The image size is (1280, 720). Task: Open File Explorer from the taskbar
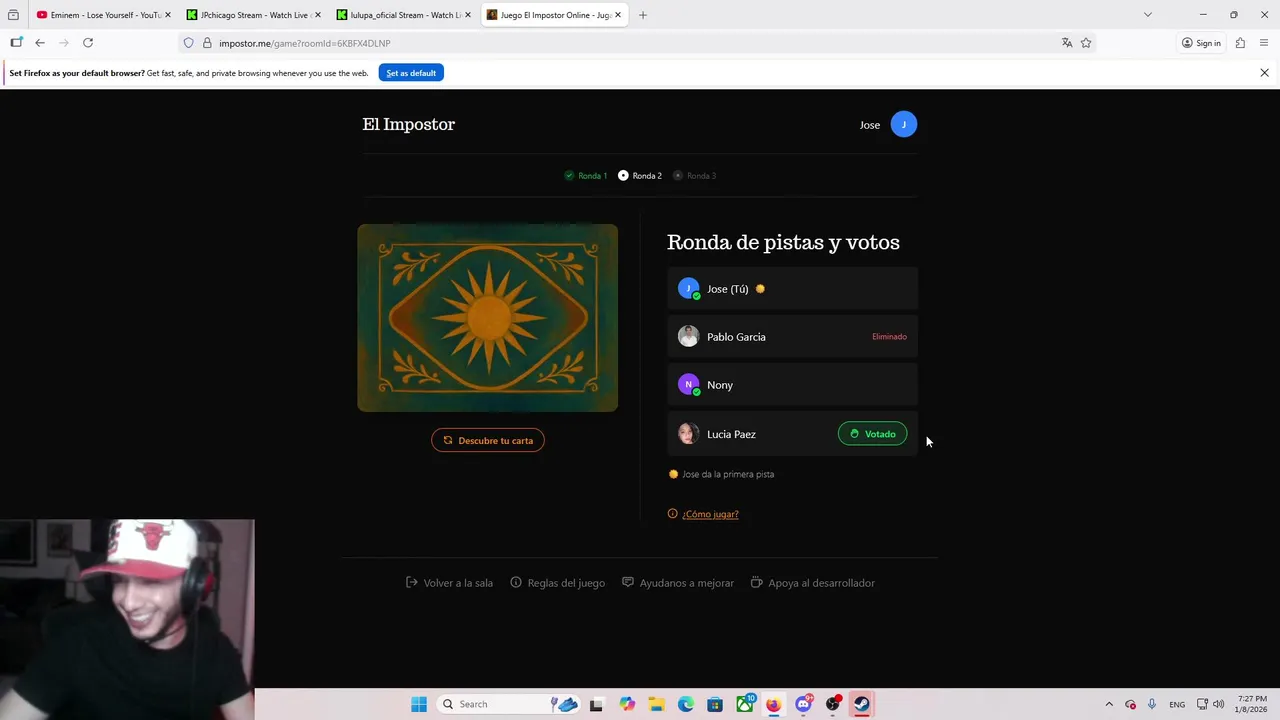click(x=656, y=704)
